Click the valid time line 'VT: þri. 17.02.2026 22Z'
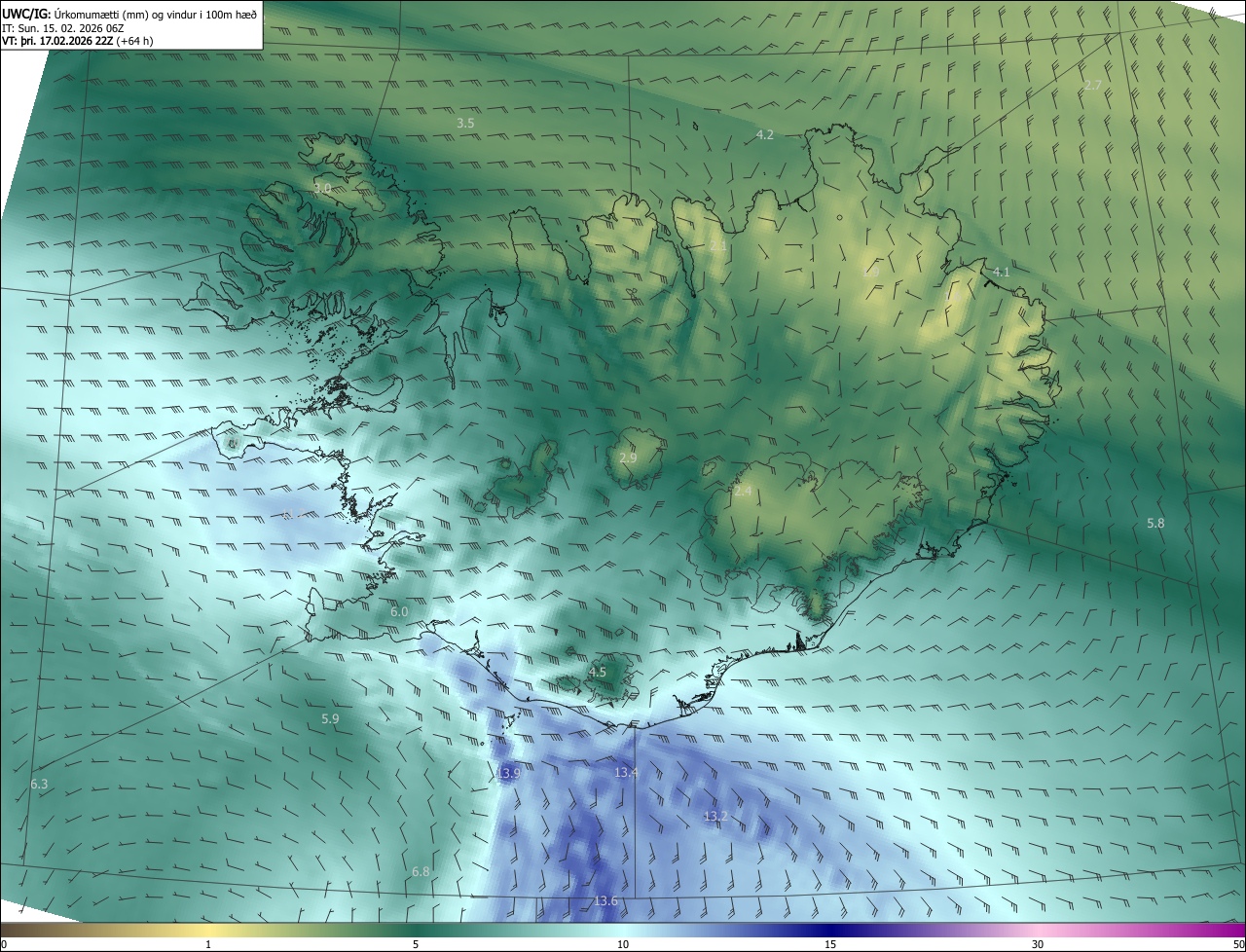Viewport: 1246px width, 952px height. click(x=58, y=41)
